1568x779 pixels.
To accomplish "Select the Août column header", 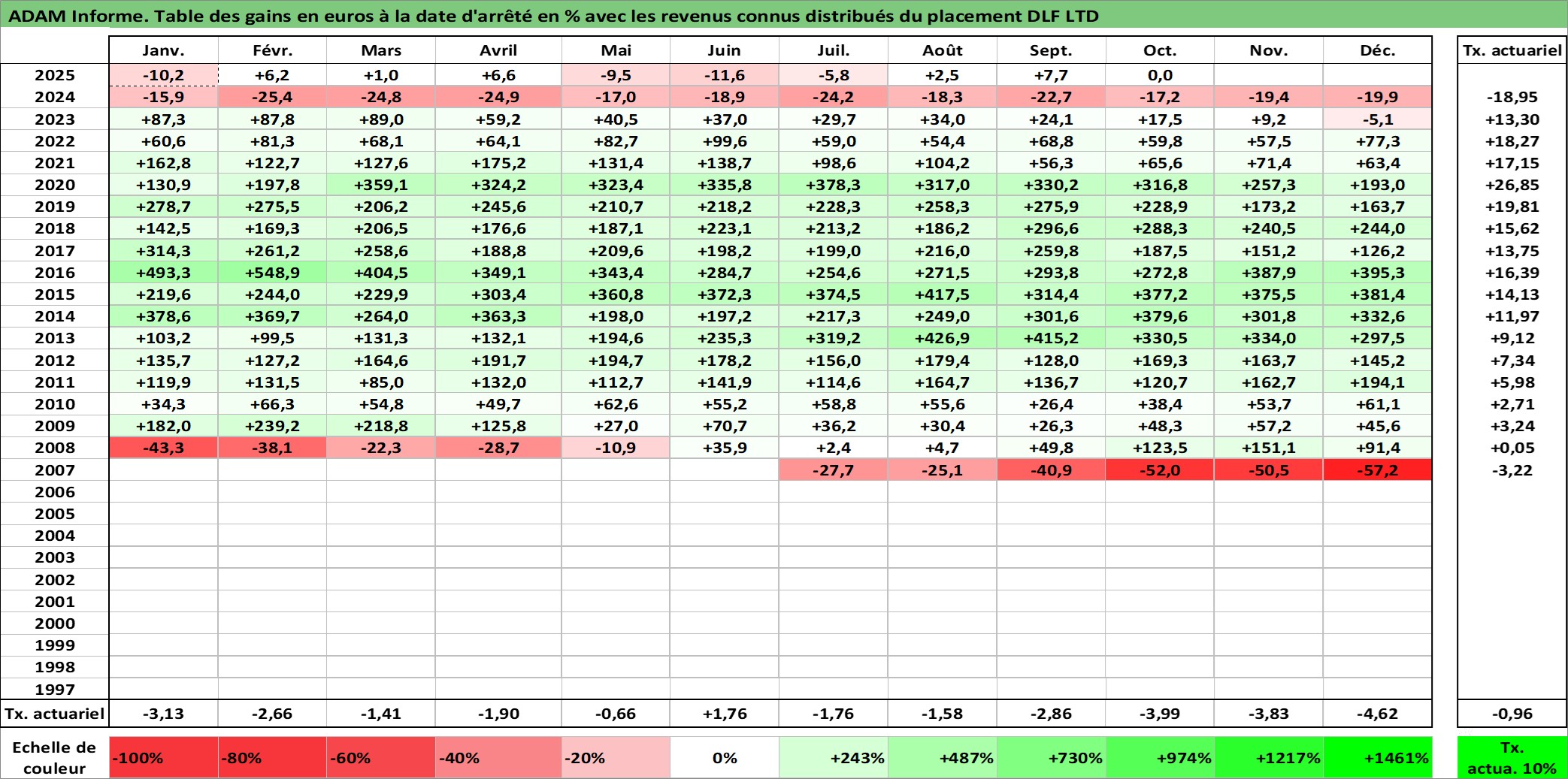I will [942, 50].
